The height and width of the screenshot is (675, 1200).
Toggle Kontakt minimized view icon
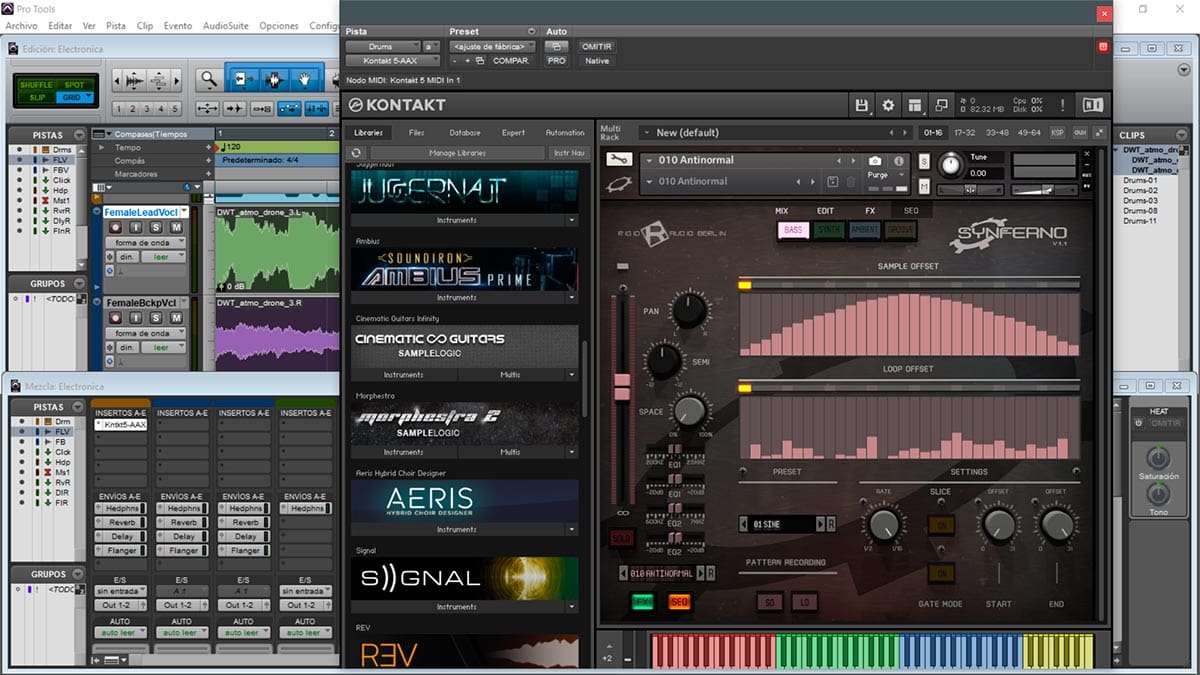[941, 105]
